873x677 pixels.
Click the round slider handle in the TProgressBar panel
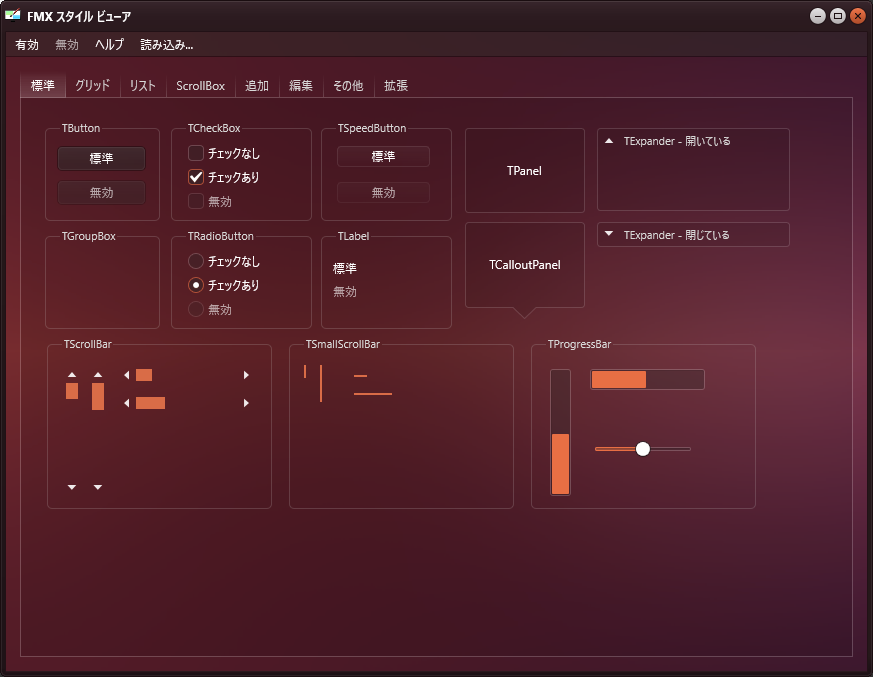tap(642, 449)
